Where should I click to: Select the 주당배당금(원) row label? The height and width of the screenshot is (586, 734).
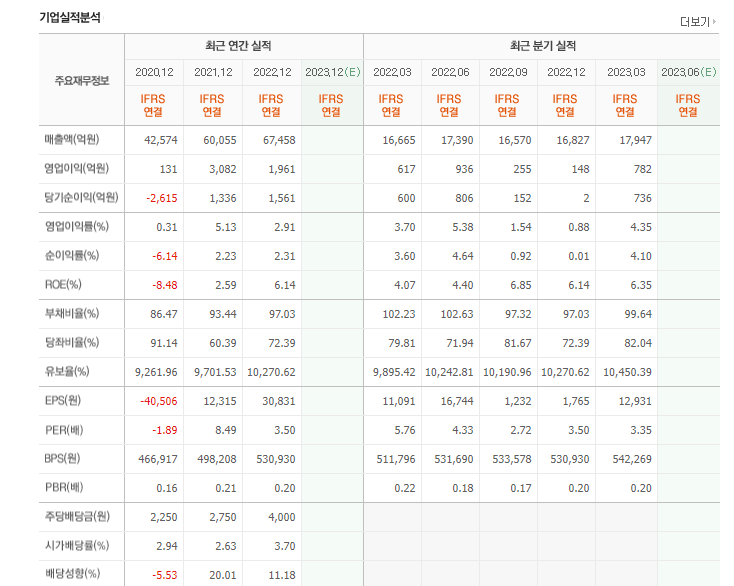[77, 517]
